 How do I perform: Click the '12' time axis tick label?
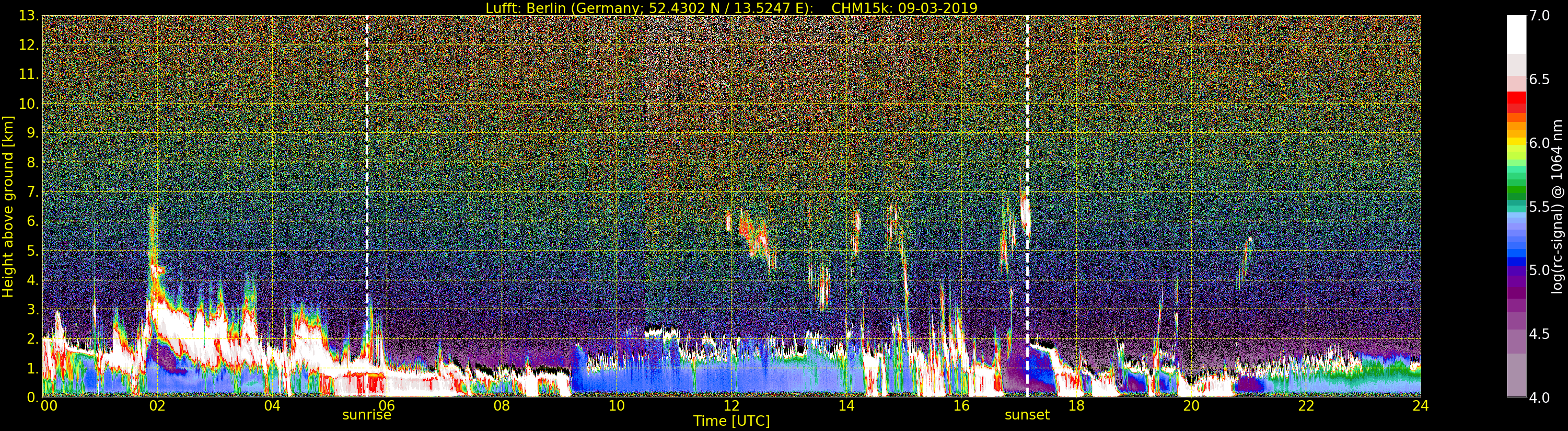coord(731,405)
